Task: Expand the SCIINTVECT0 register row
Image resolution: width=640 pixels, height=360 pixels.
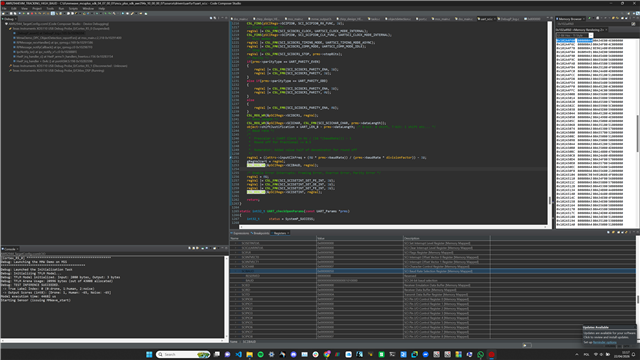Action: 236,257
